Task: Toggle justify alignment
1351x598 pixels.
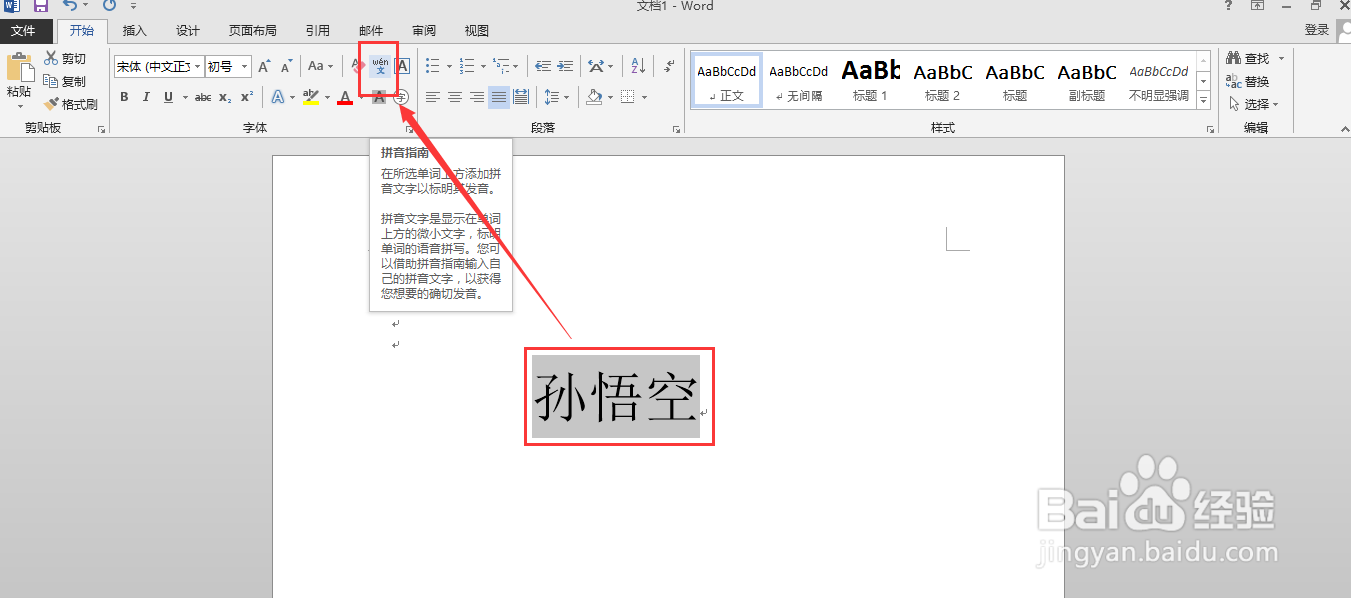Action: pos(498,97)
